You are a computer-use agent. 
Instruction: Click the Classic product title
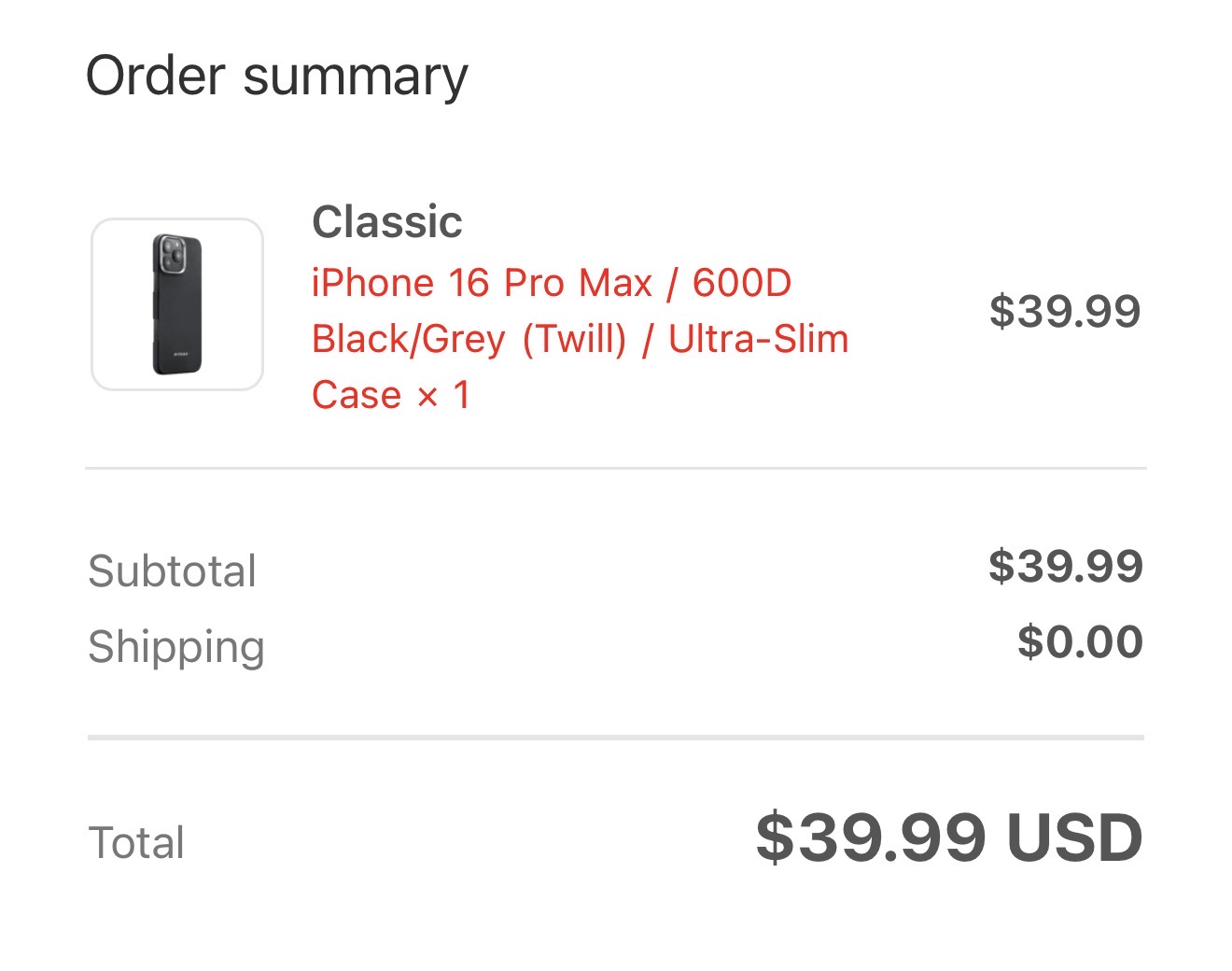[387, 222]
